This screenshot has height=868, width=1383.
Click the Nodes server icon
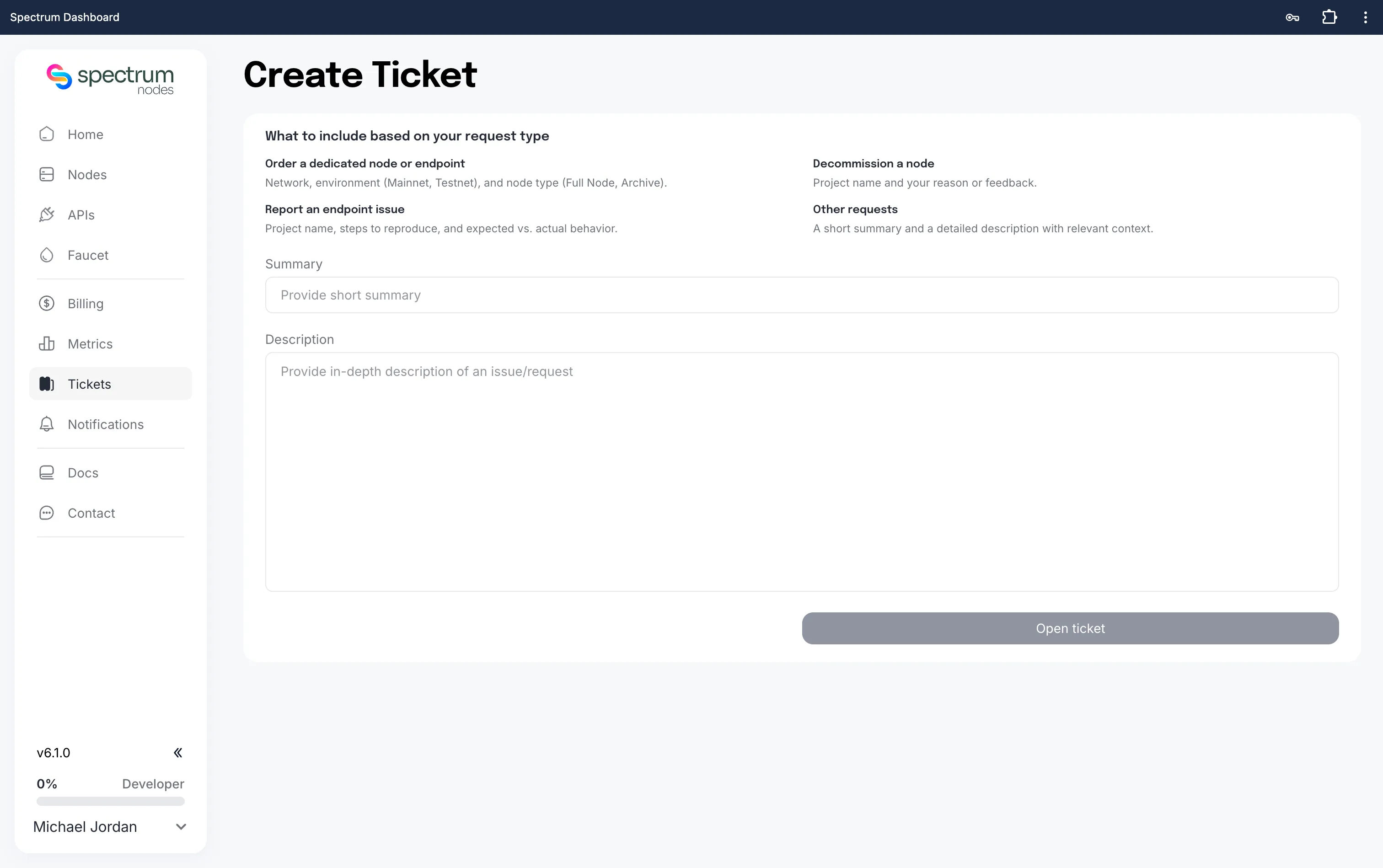coord(47,175)
